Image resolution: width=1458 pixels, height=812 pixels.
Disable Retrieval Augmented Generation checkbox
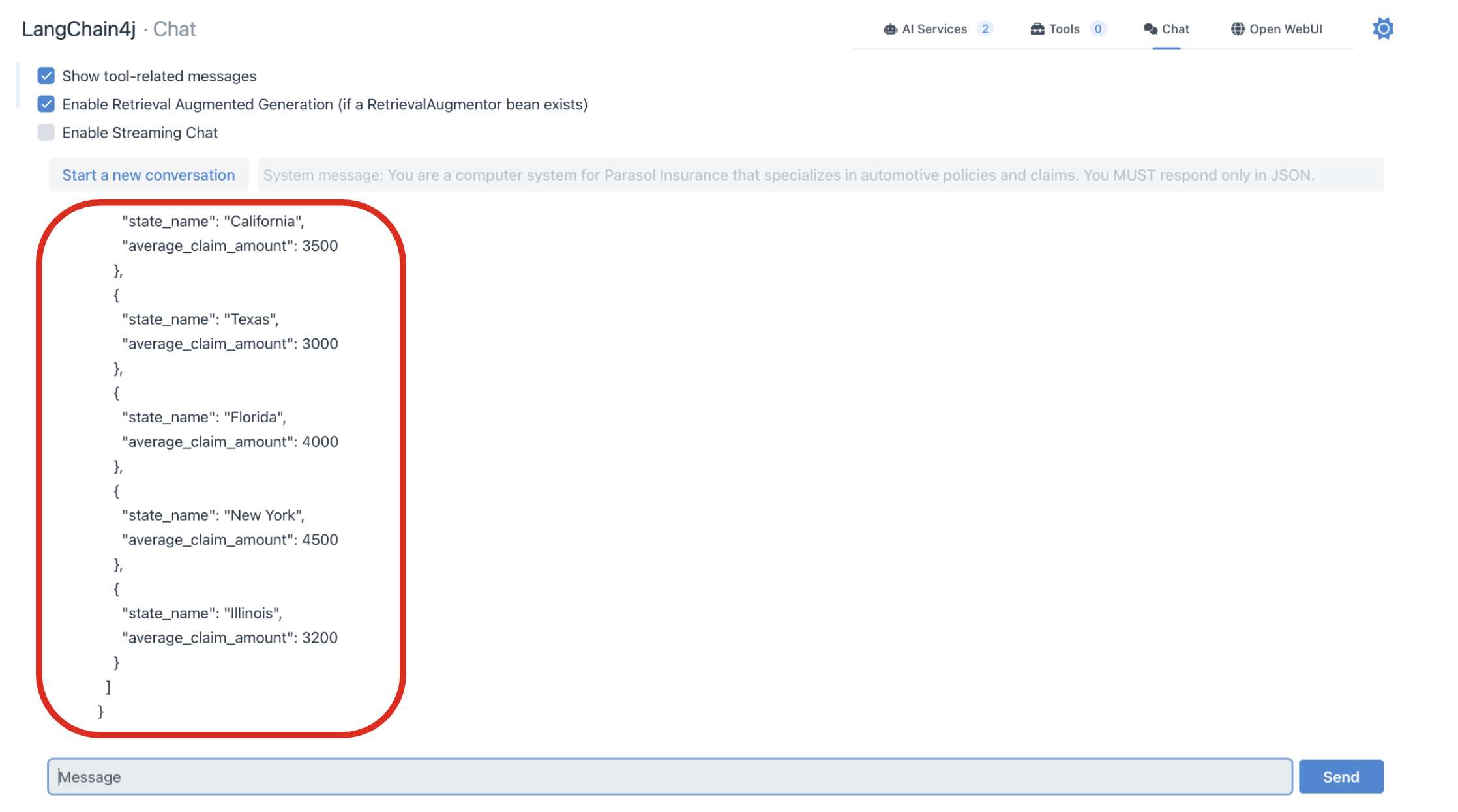click(x=46, y=104)
